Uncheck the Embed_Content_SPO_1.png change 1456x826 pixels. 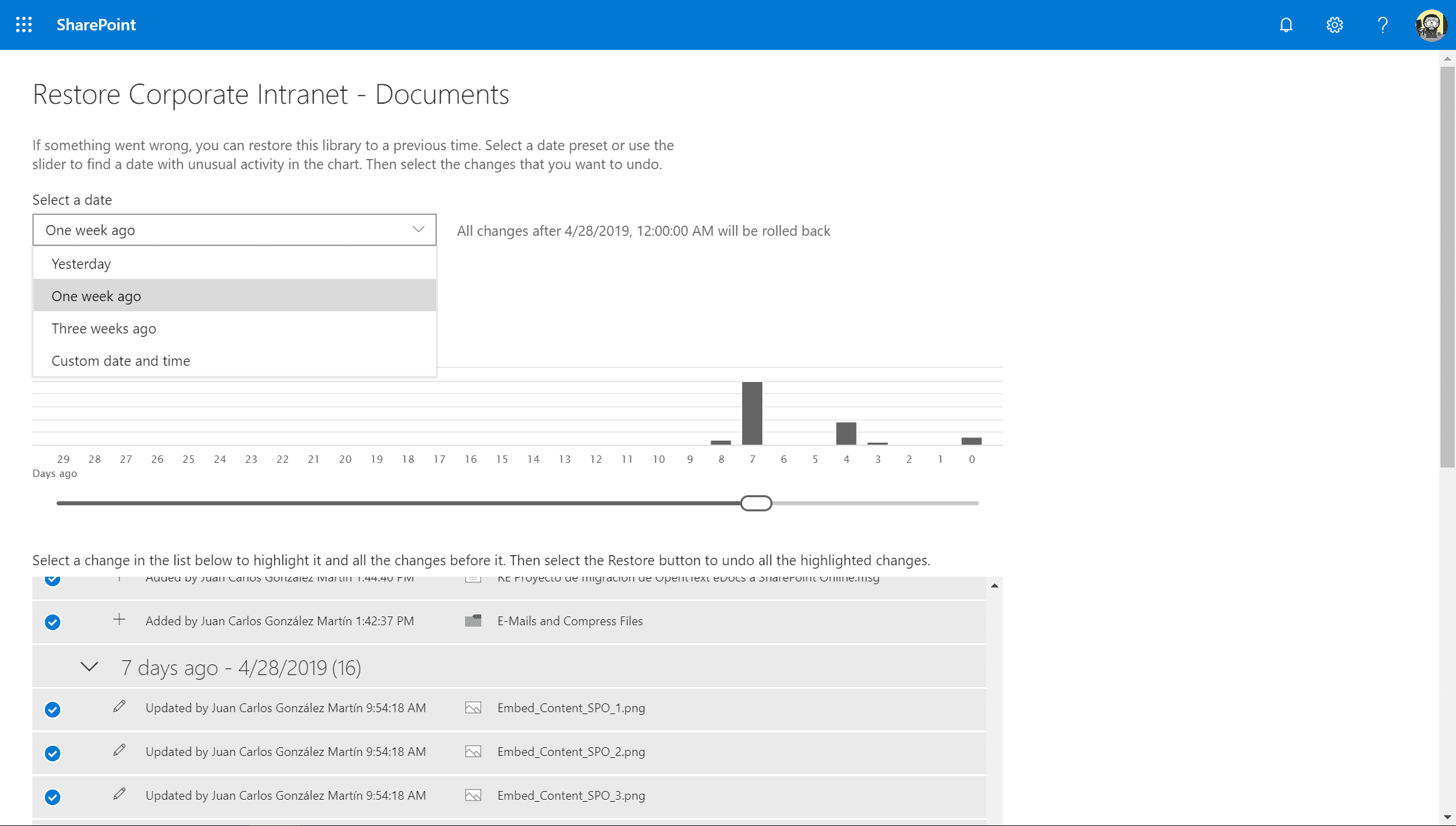click(x=53, y=709)
